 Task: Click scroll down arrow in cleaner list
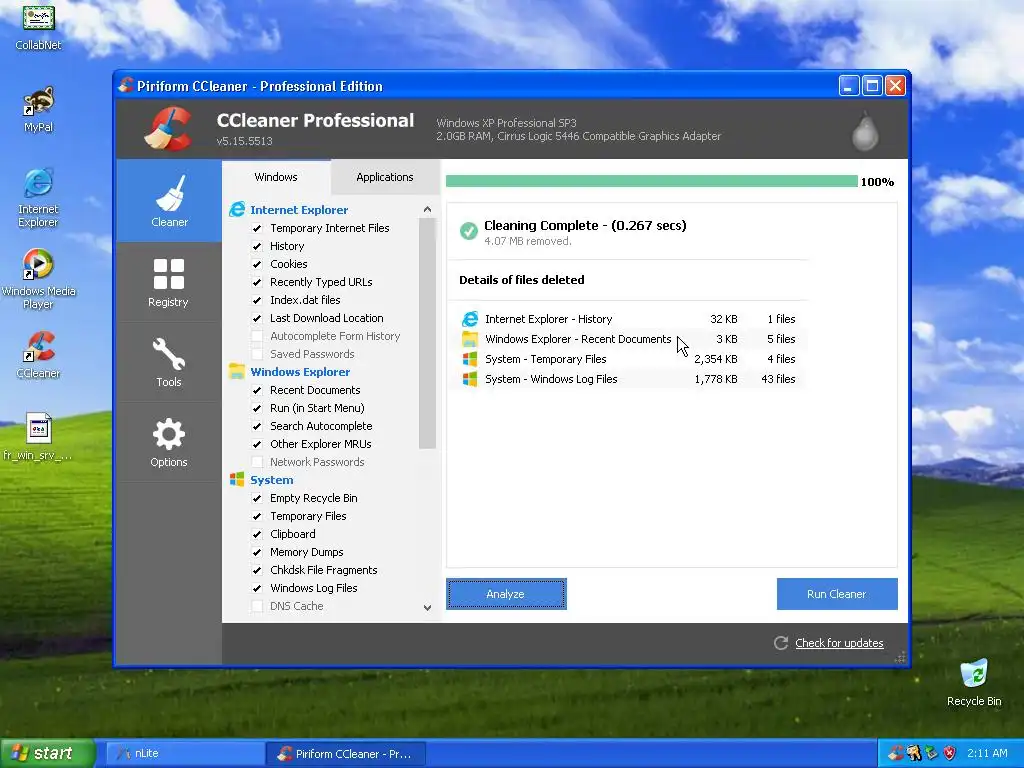tap(427, 607)
